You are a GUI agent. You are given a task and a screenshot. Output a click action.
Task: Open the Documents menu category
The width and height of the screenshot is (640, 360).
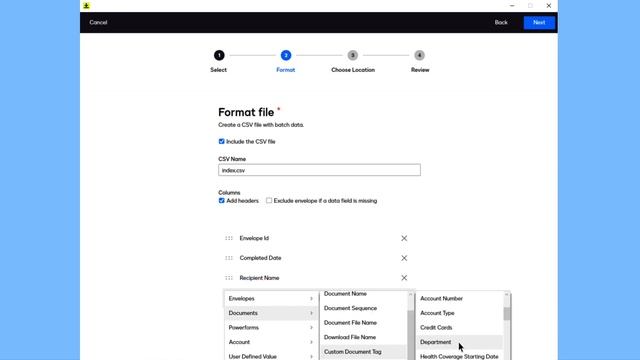tap(270, 313)
